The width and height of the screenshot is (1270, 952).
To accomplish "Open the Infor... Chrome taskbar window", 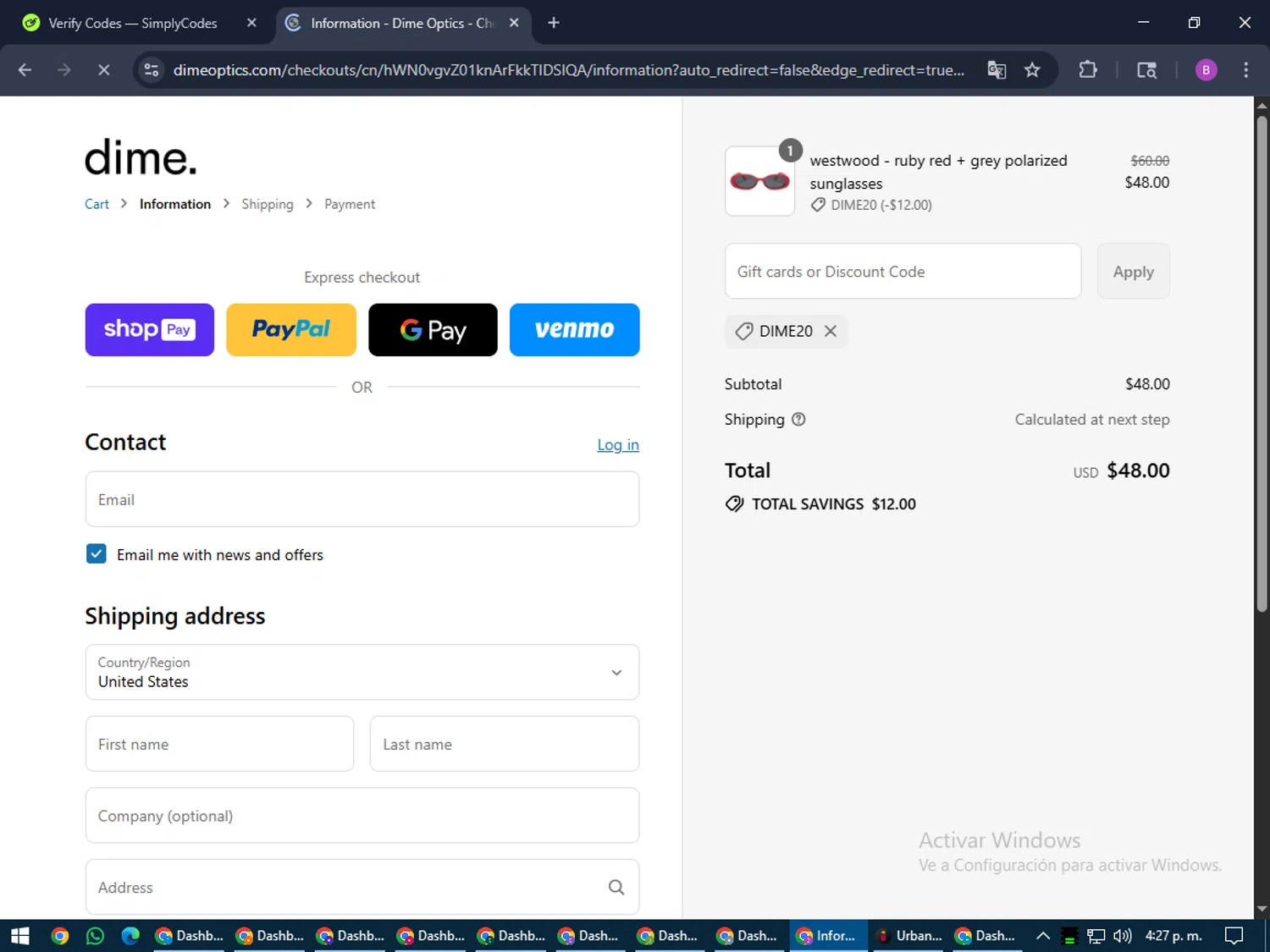I will click(829, 936).
